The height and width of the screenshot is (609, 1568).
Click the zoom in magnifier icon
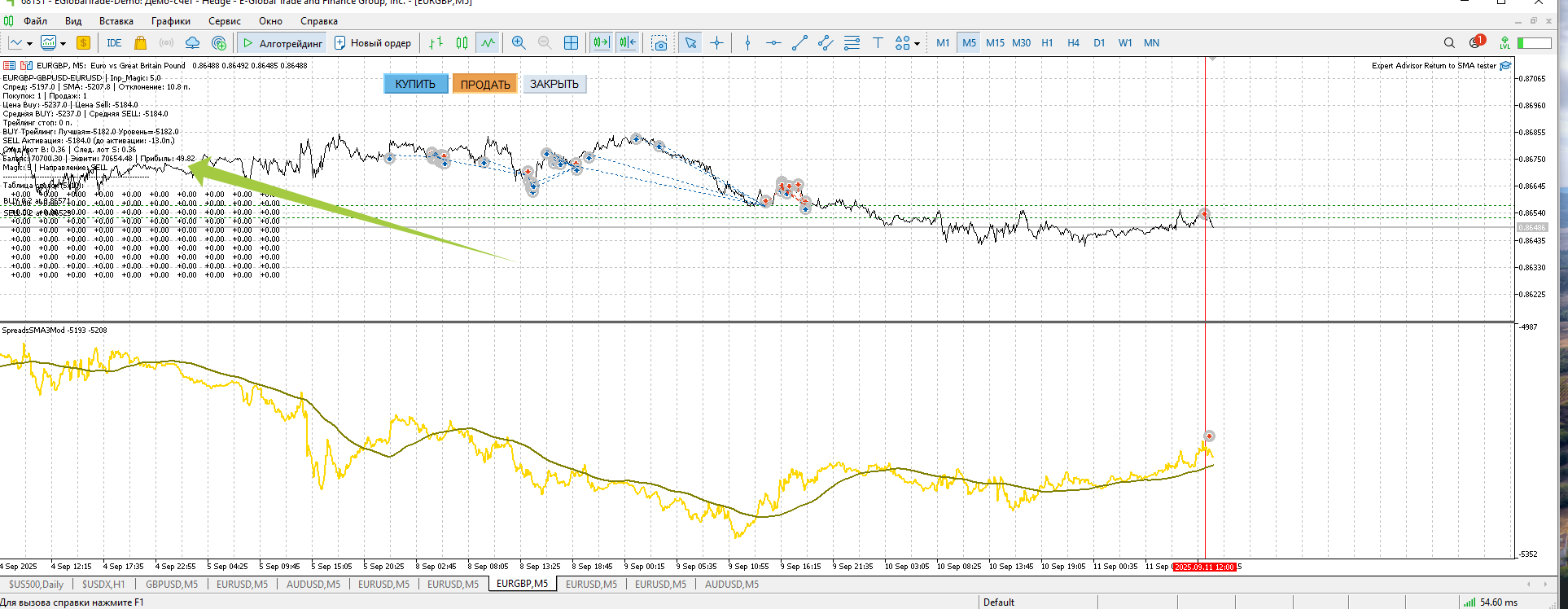[x=519, y=43]
